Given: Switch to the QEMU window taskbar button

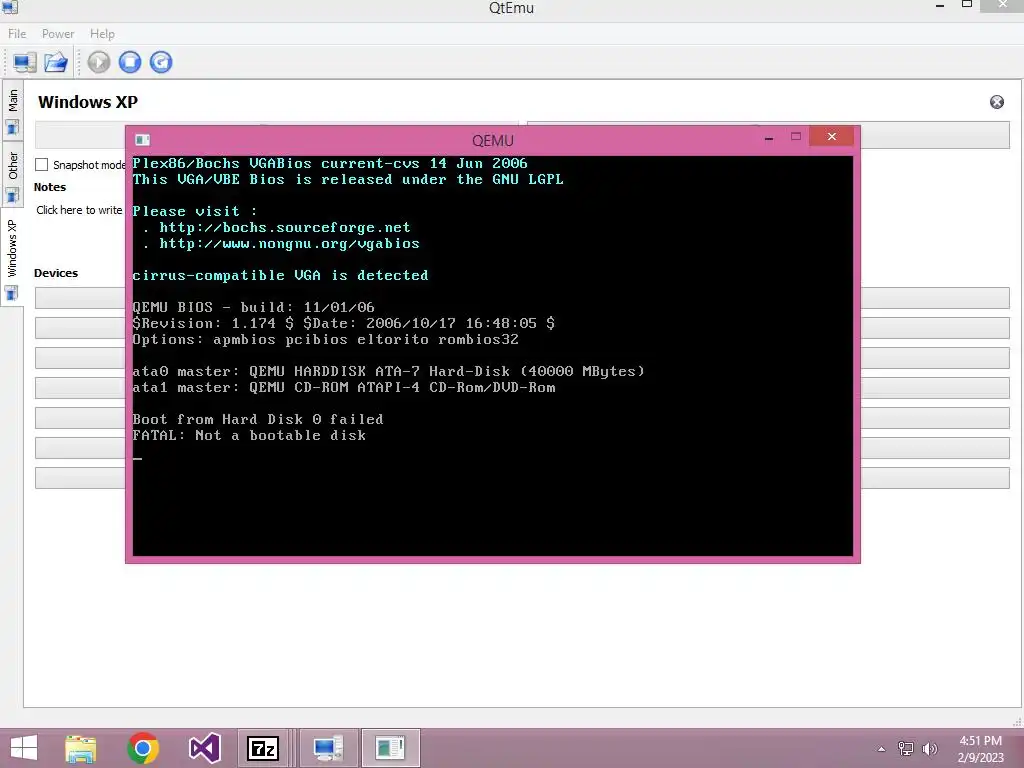Looking at the screenshot, I should pos(390,748).
